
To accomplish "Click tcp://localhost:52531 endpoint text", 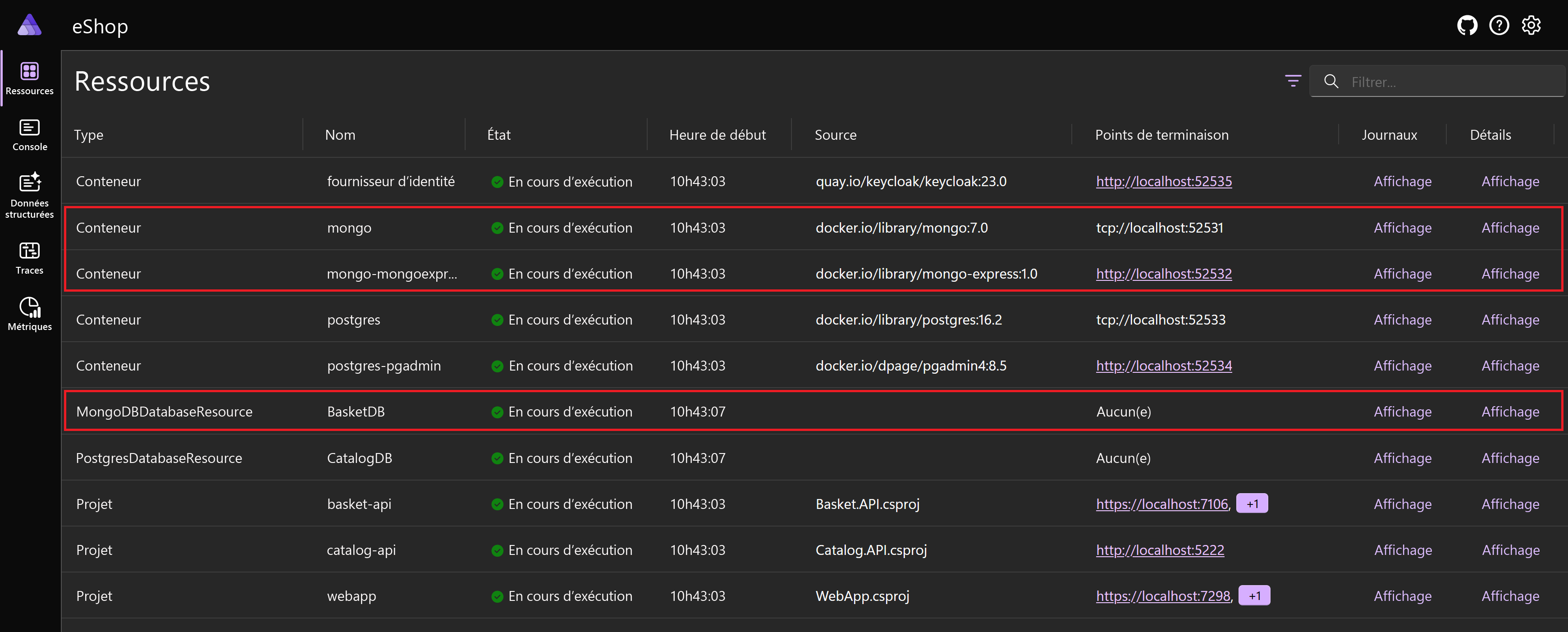I will pos(1160,228).
